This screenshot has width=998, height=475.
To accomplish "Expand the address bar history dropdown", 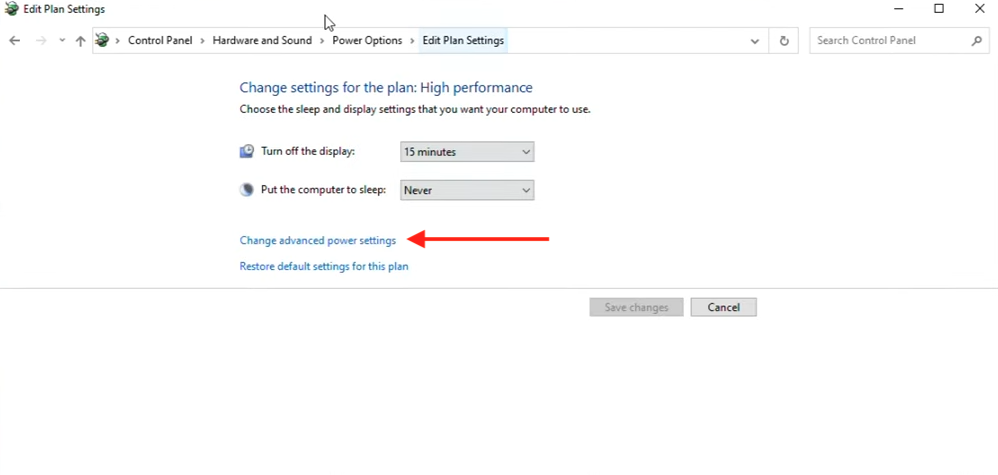I will 755,41.
